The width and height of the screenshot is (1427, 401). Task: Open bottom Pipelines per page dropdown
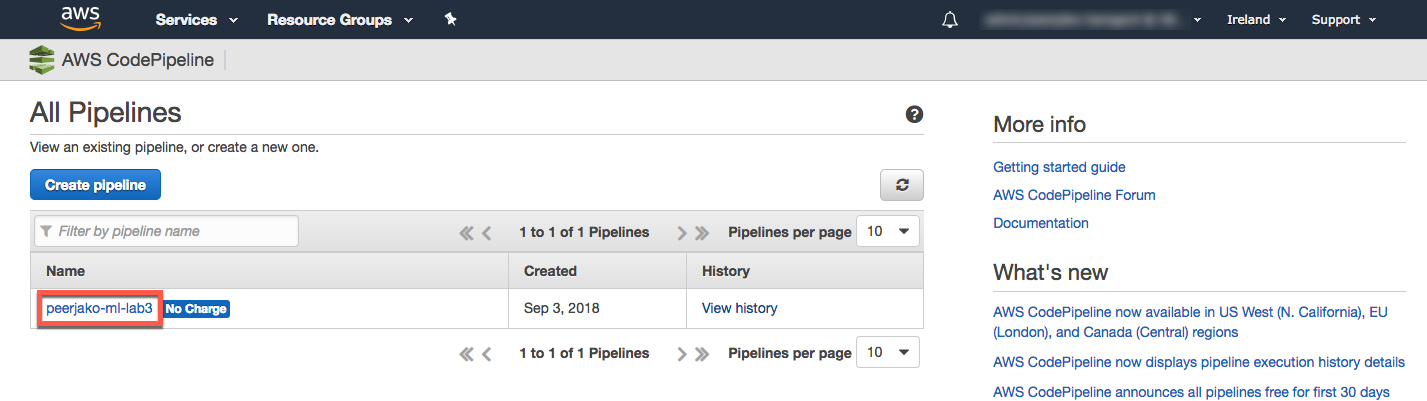tap(889, 353)
